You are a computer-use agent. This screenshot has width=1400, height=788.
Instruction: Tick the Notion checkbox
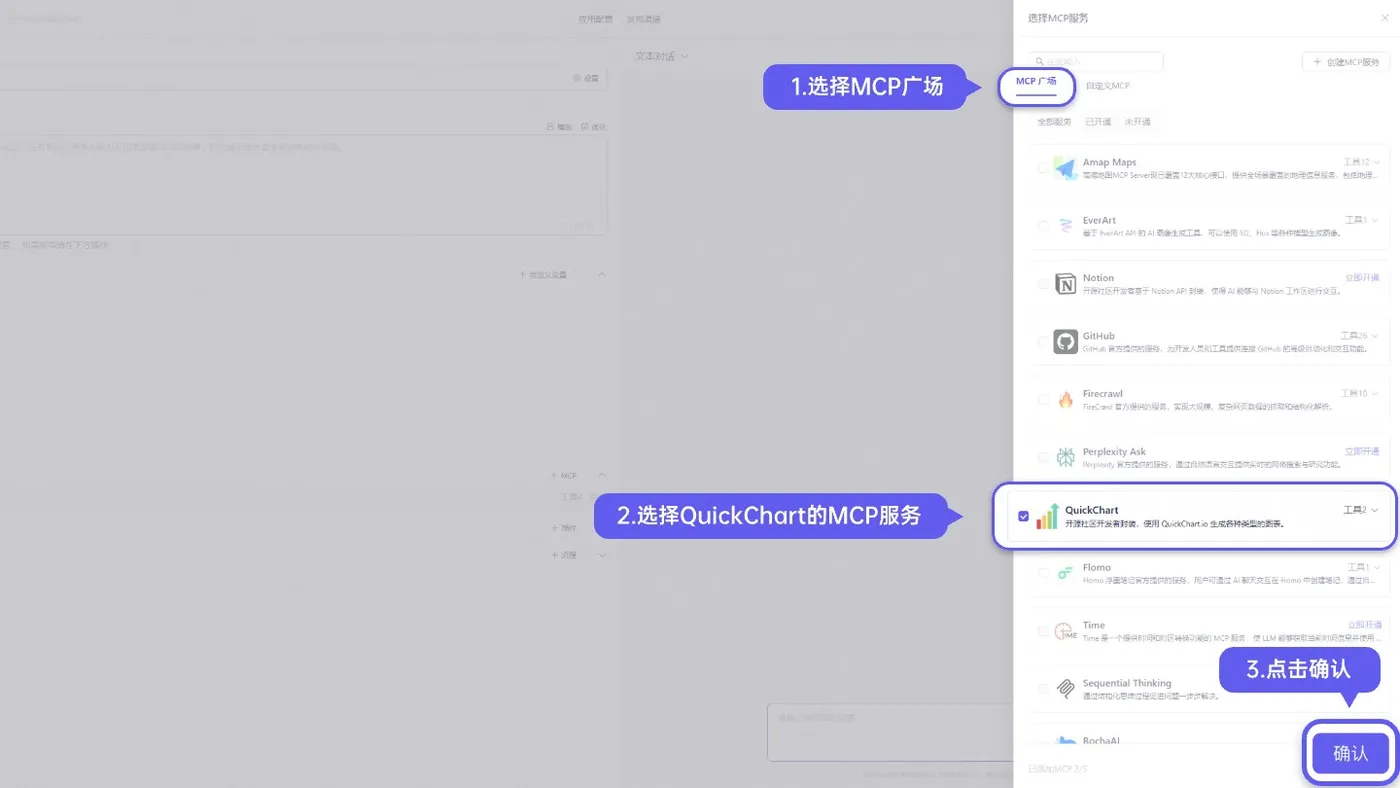[1043, 284]
